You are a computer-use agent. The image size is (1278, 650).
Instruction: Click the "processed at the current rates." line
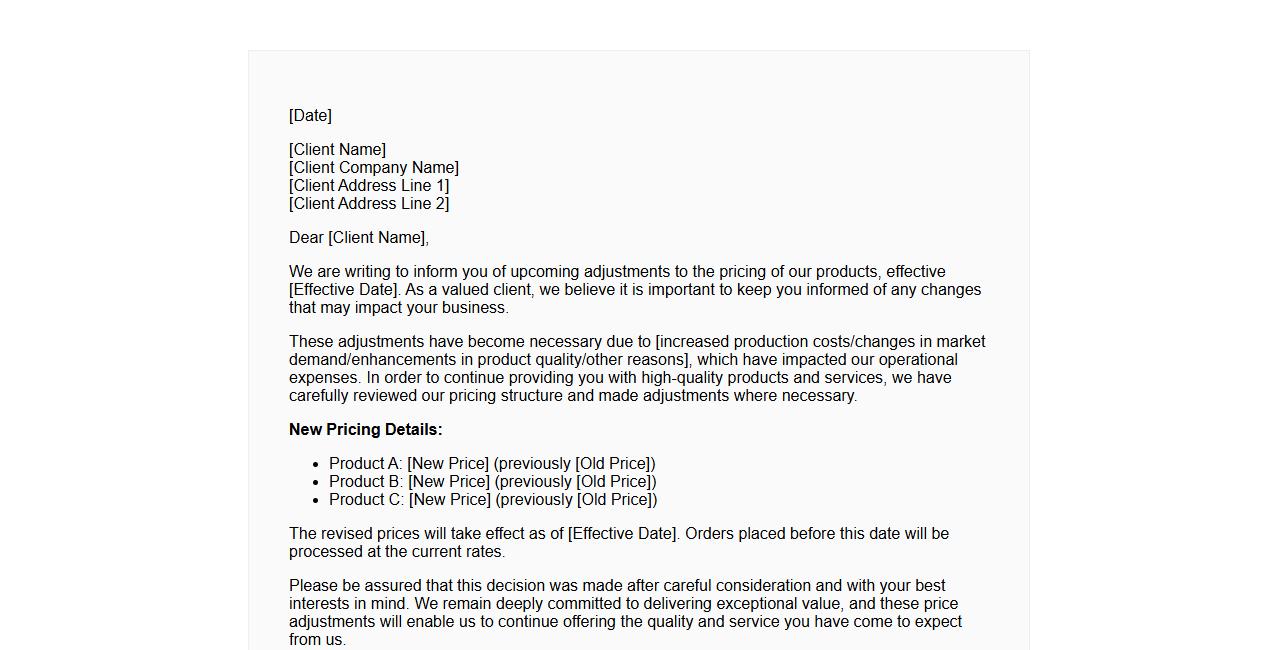397,552
